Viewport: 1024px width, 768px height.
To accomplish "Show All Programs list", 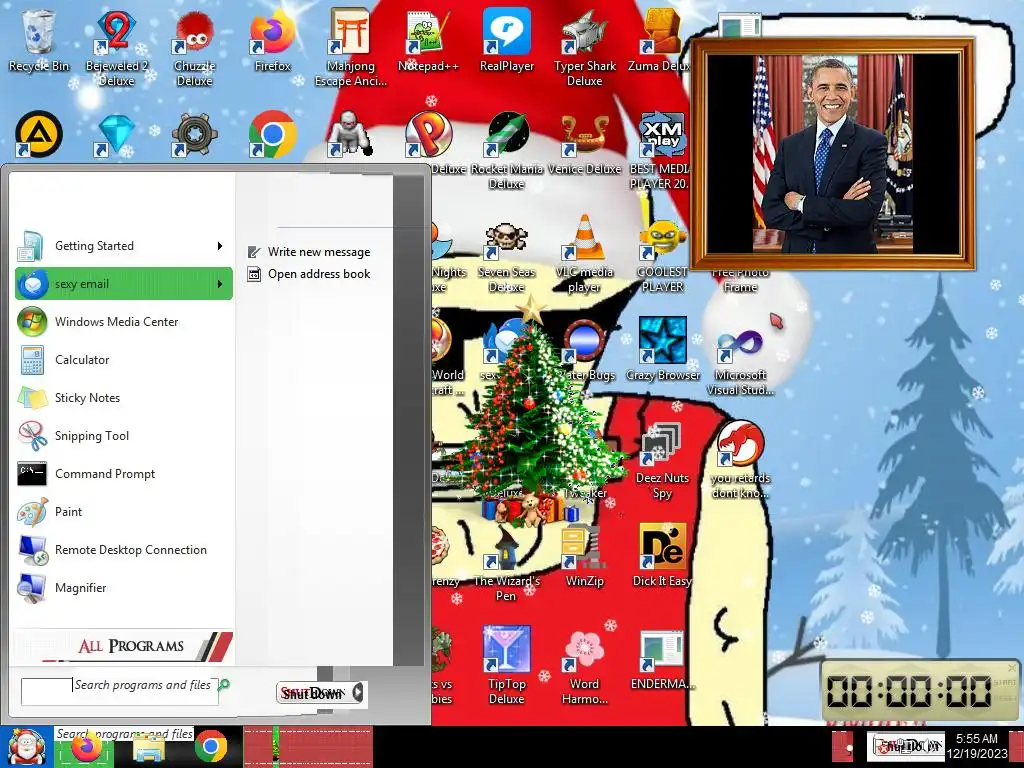I will [123, 646].
